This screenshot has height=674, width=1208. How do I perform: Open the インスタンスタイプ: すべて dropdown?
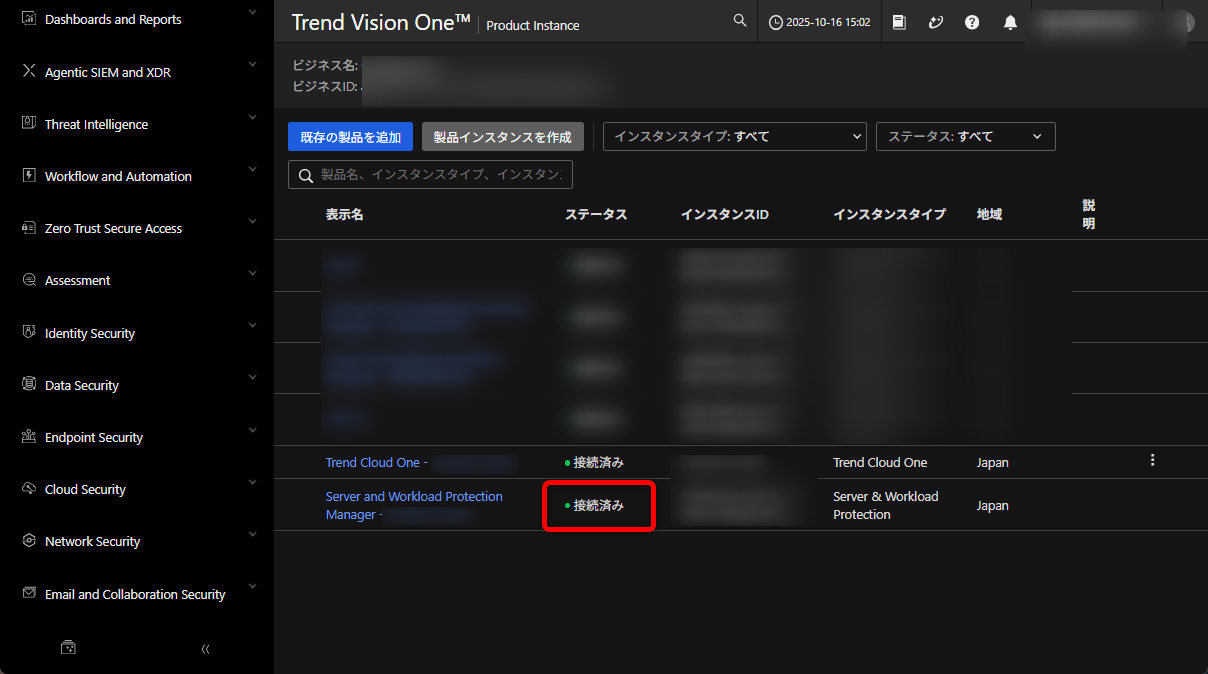(734, 136)
